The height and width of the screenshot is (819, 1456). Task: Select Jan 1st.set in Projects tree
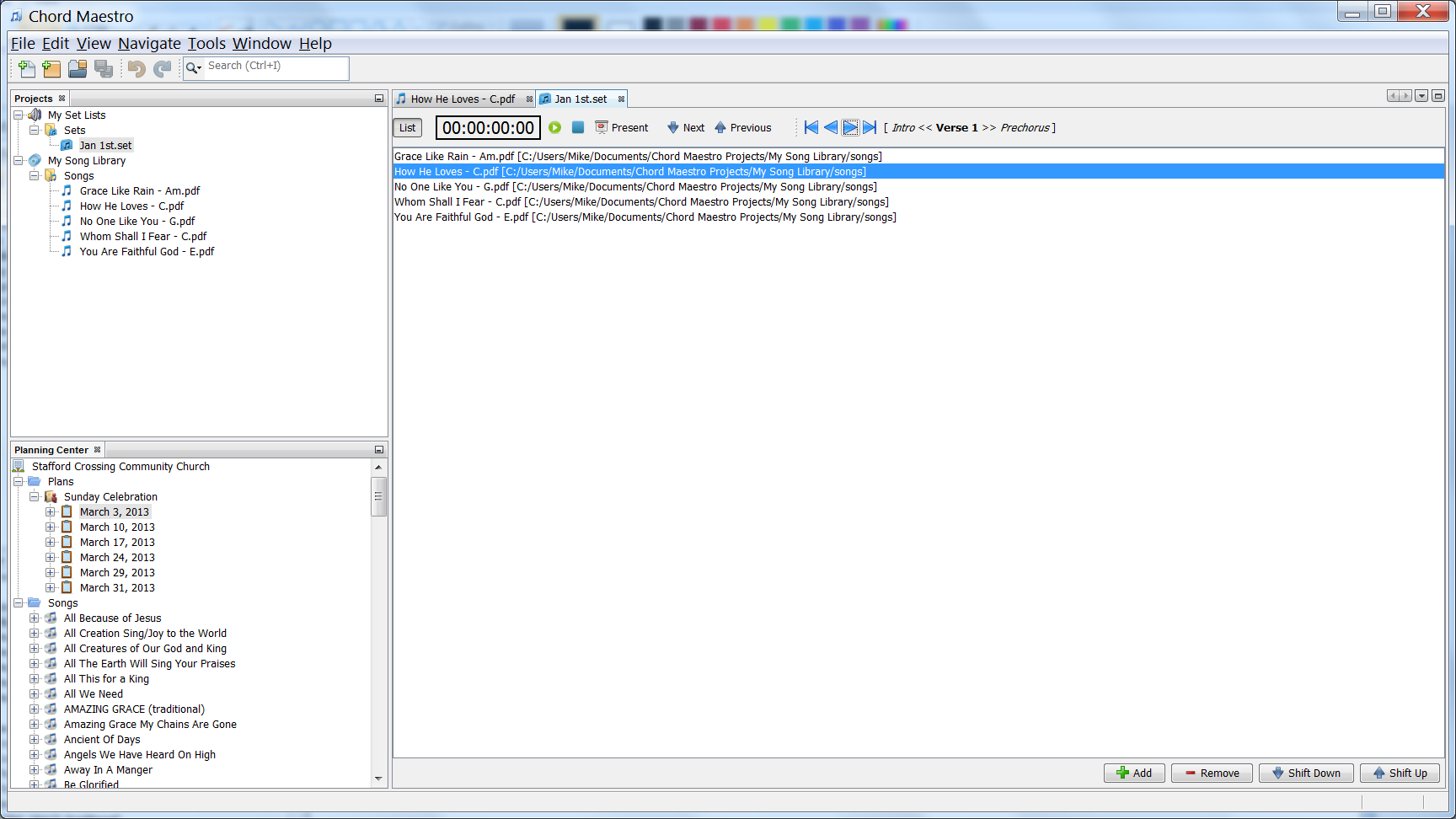click(x=105, y=146)
